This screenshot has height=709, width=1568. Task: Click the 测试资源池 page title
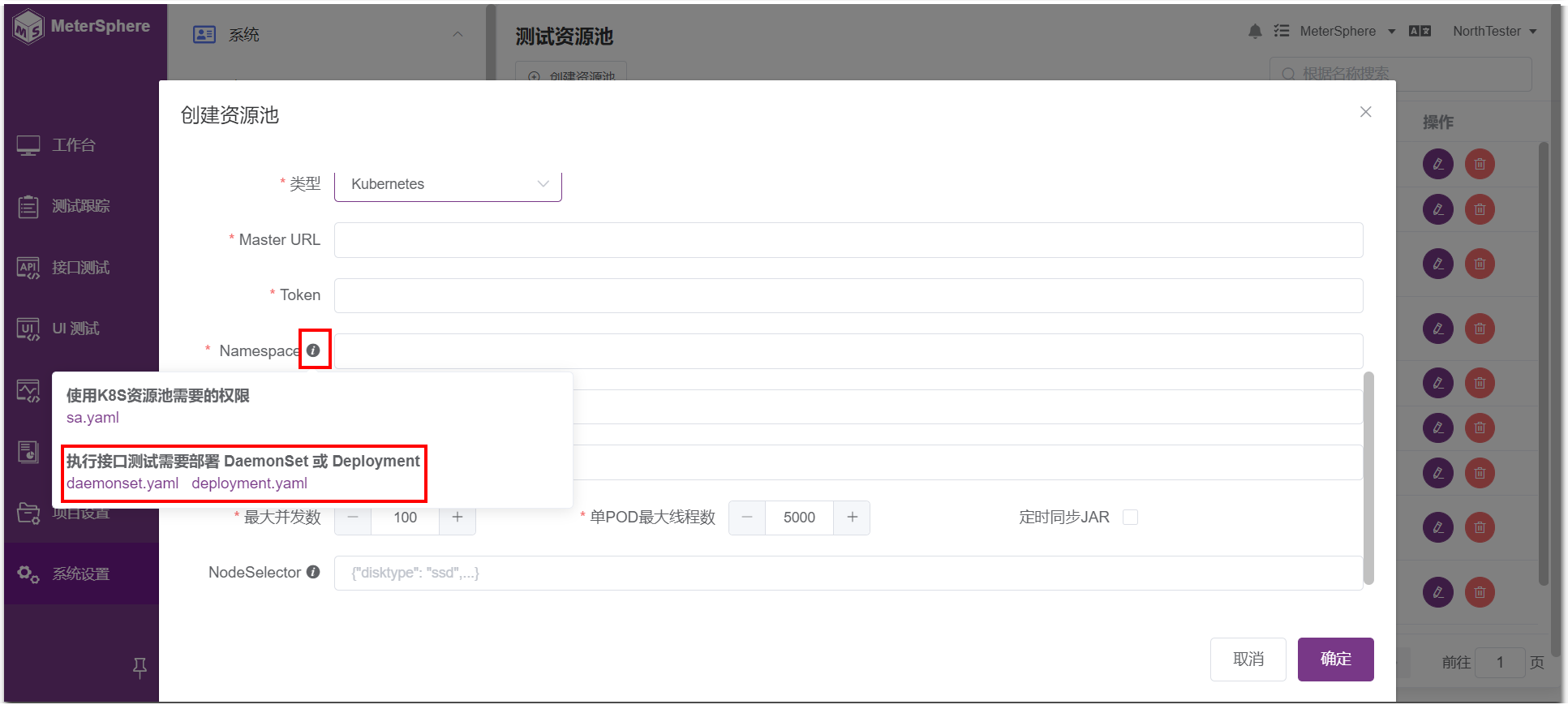pos(565,37)
